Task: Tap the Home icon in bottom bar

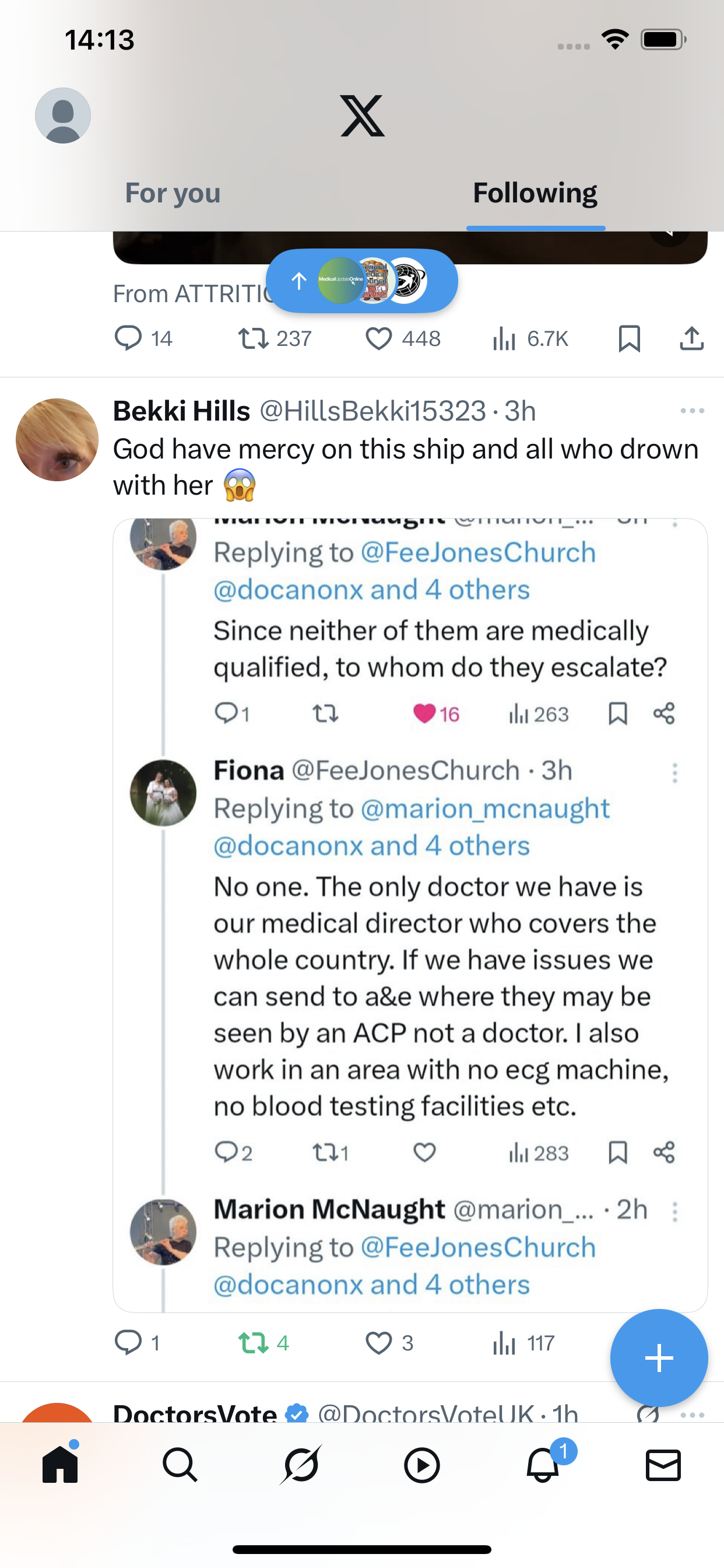Action: point(60,1465)
